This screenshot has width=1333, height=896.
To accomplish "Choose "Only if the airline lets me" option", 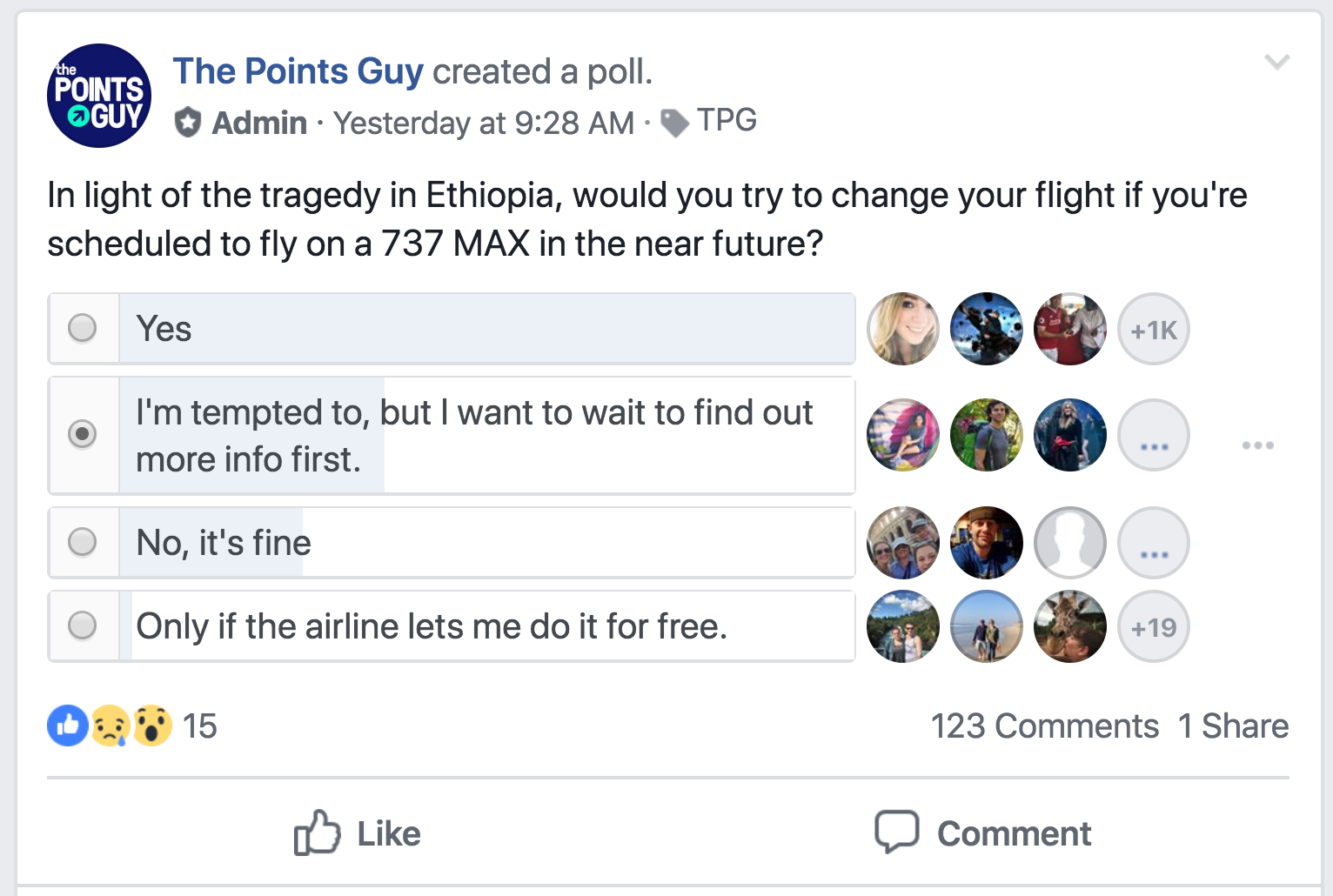I will 83,625.
